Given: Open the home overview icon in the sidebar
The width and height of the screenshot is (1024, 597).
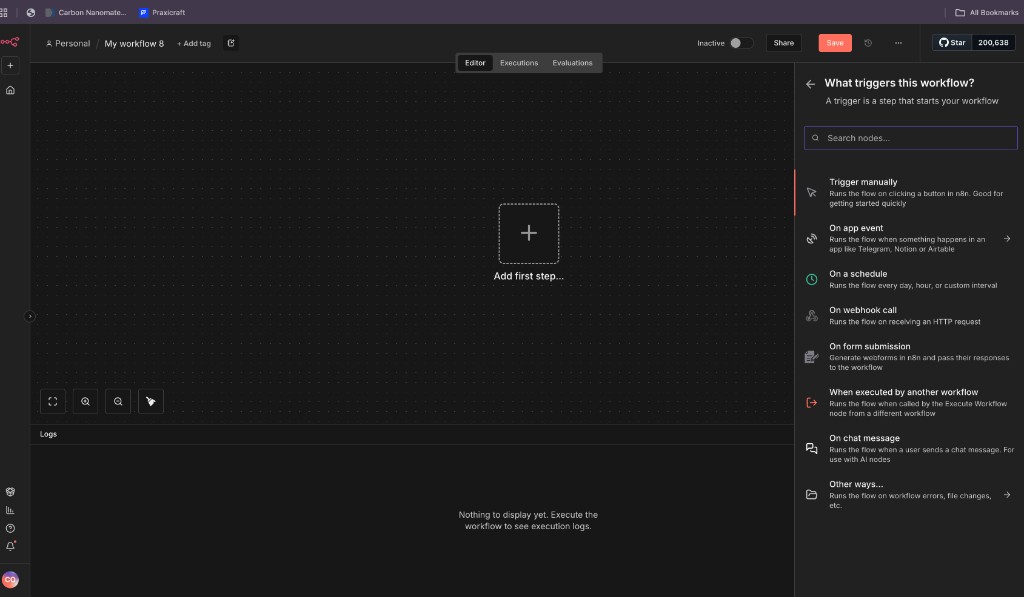Looking at the screenshot, I should point(10,90).
